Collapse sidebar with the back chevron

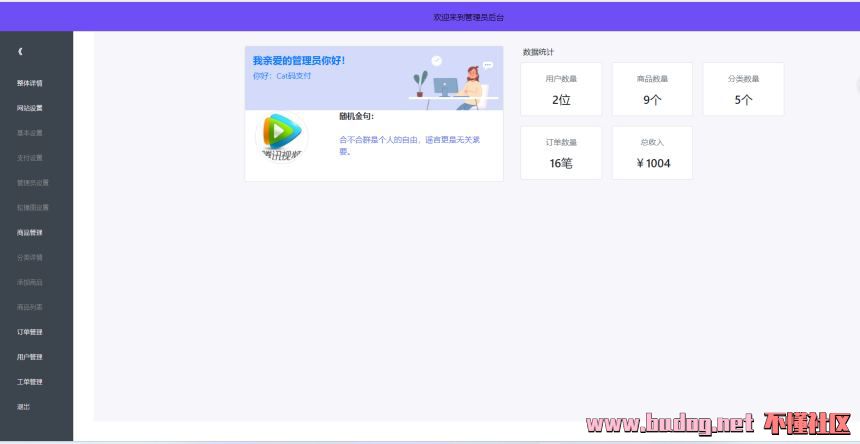point(20,51)
